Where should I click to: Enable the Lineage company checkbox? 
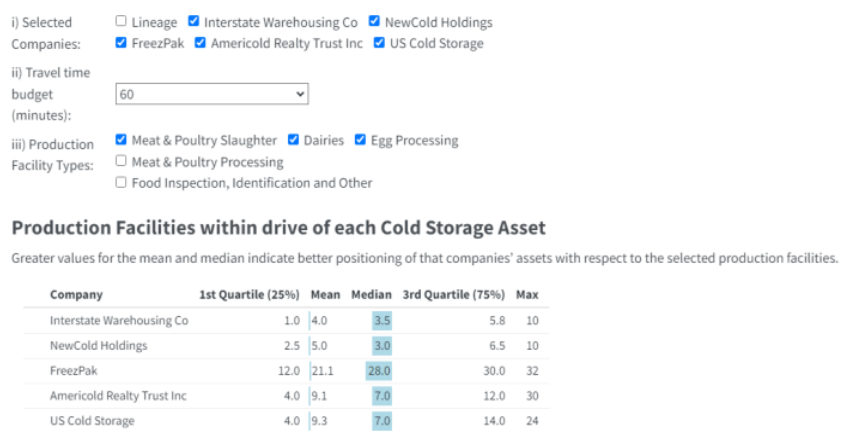coord(121,21)
